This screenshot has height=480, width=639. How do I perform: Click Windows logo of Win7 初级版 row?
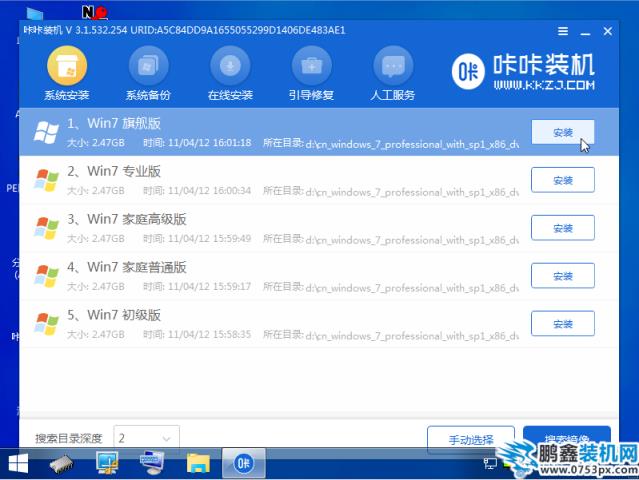pyautogui.click(x=46, y=324)
